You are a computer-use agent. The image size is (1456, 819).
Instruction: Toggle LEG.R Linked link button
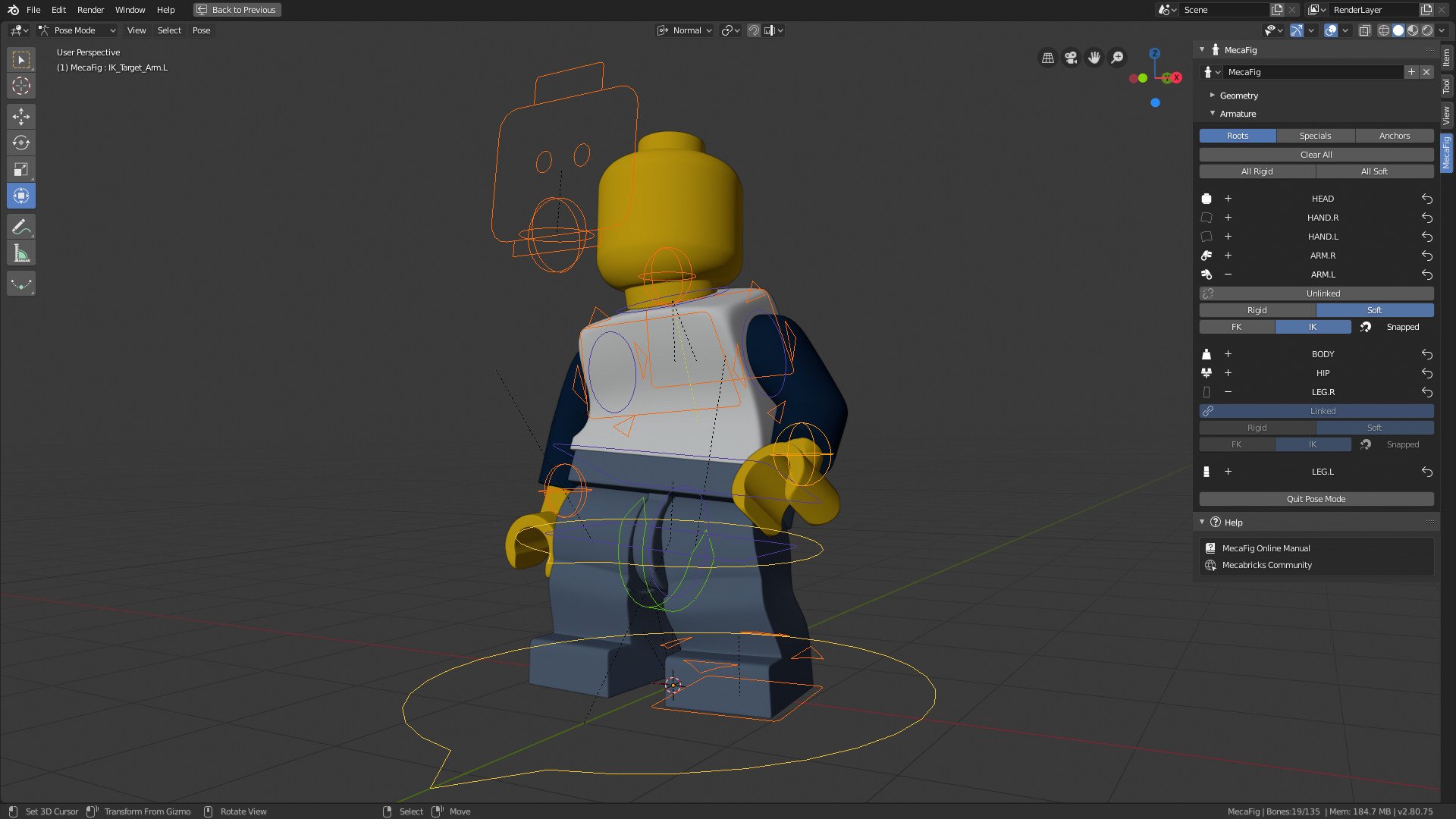[1316, 411]
